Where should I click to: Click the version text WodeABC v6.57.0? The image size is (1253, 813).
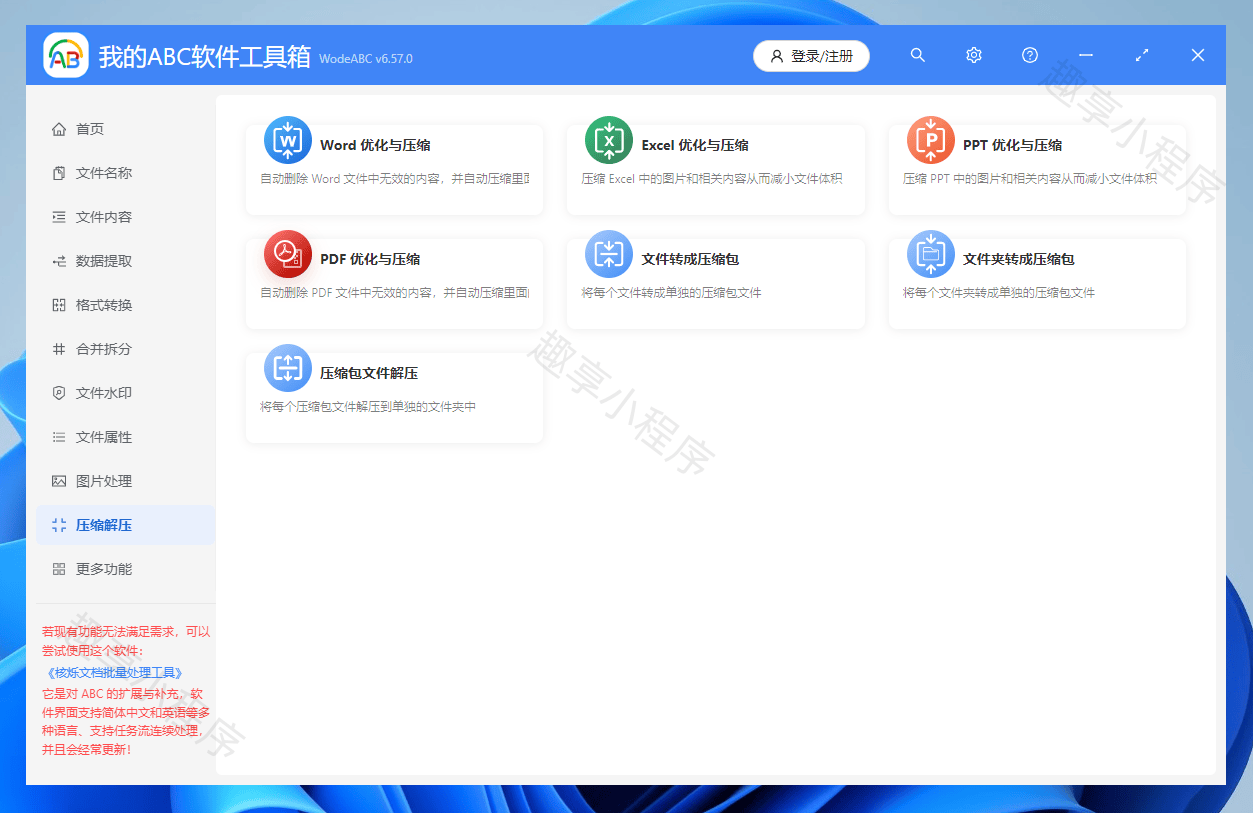pos(366,59)
